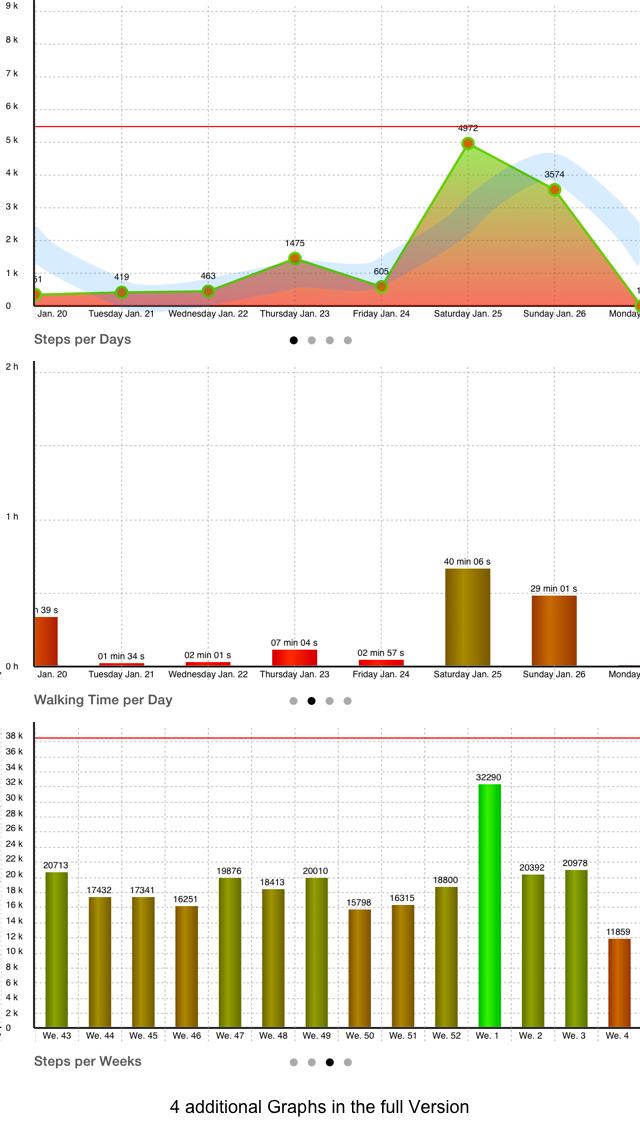Tap the We. 50 bar showing 15798

pyautogui.click(x=360, y=969)
